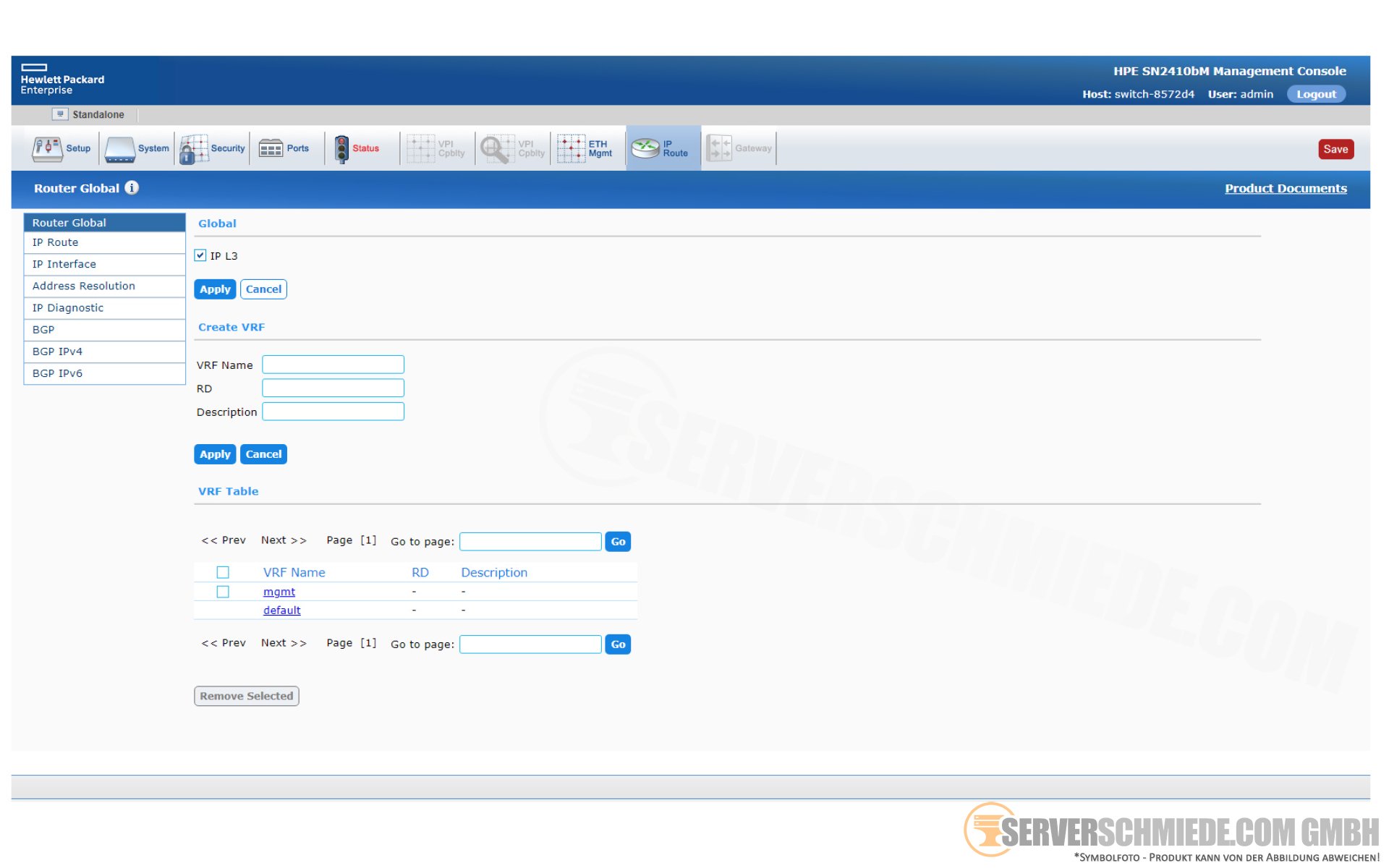
Task: Toggle the VRF table select-all checkbox
Action: (x=223, y=572)
